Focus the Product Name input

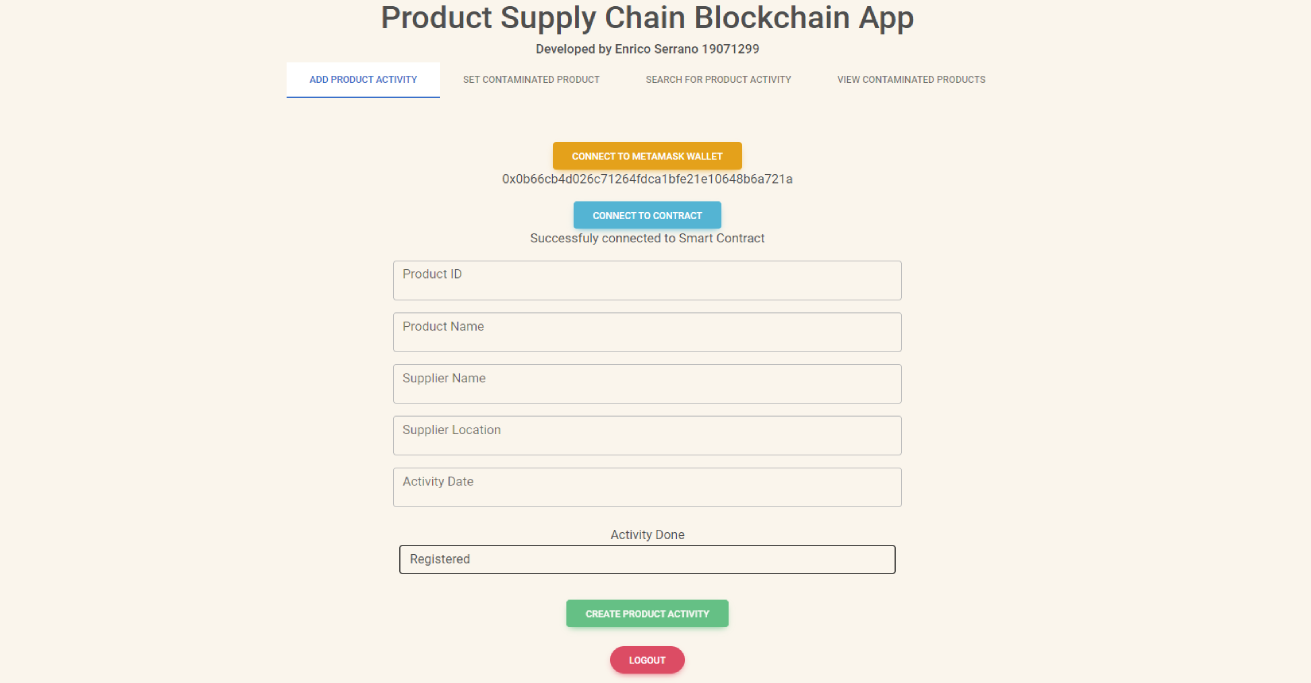(x=647, y=332)
